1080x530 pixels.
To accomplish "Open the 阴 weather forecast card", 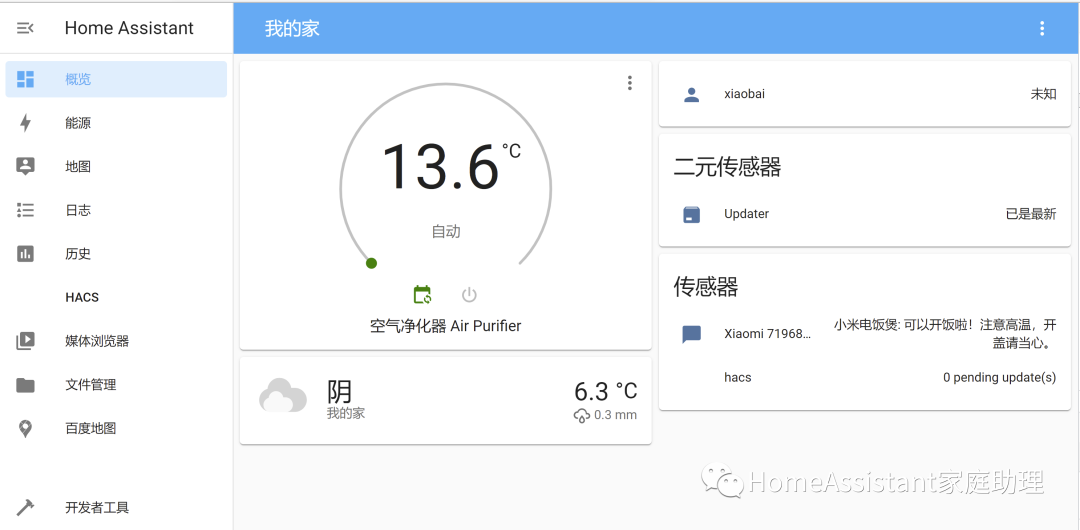I will [x=445, y=400].
